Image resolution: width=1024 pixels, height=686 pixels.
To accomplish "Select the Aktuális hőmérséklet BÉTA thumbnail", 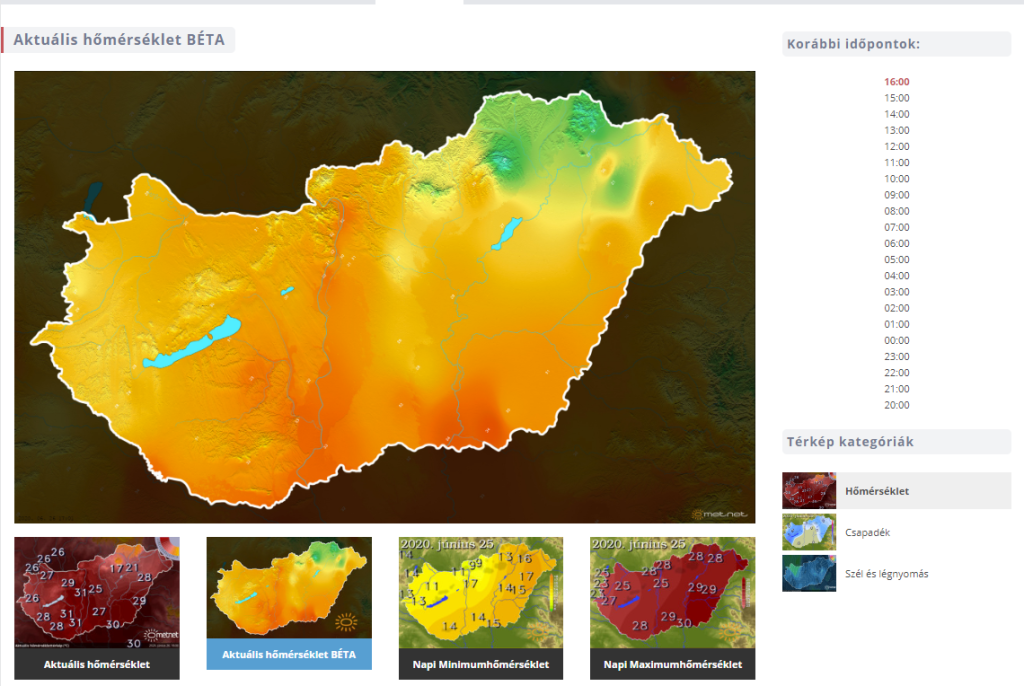I will [x=289, y=588].
